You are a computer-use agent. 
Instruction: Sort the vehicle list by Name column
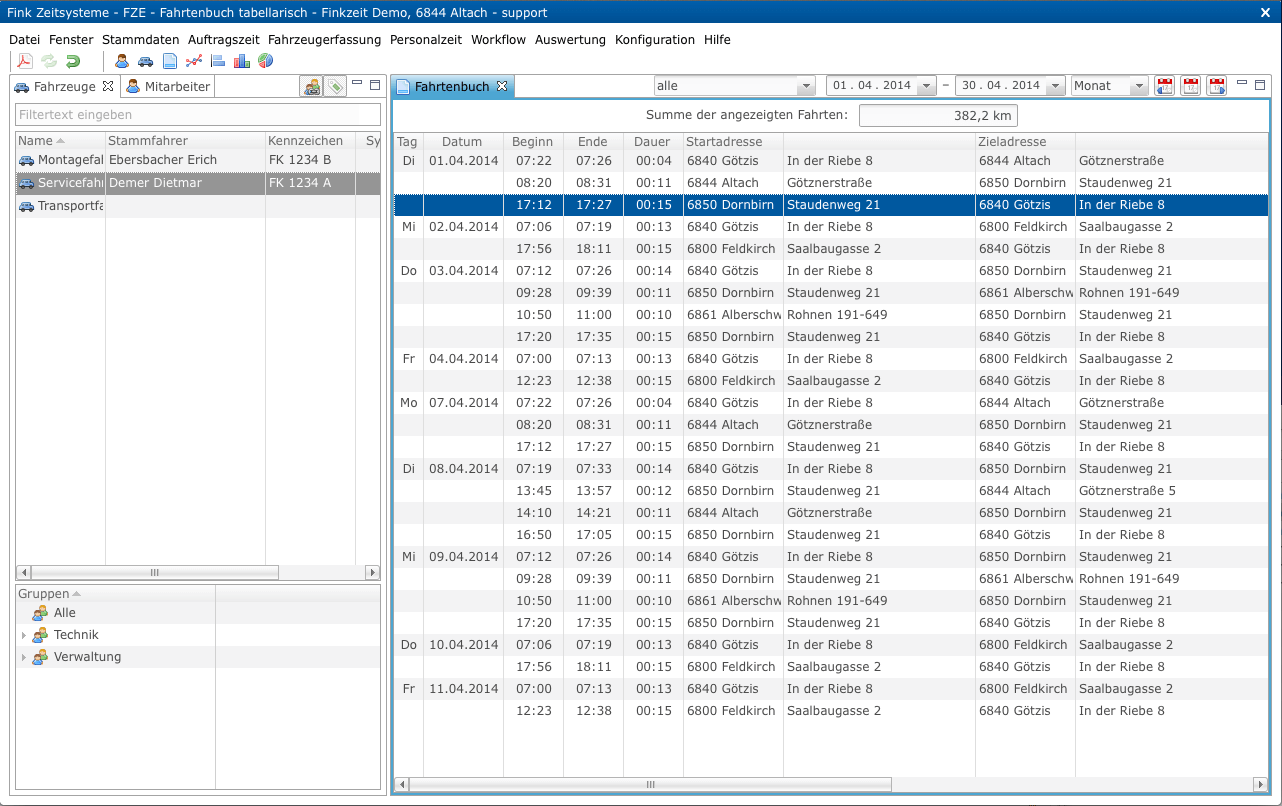pos(60,141)
